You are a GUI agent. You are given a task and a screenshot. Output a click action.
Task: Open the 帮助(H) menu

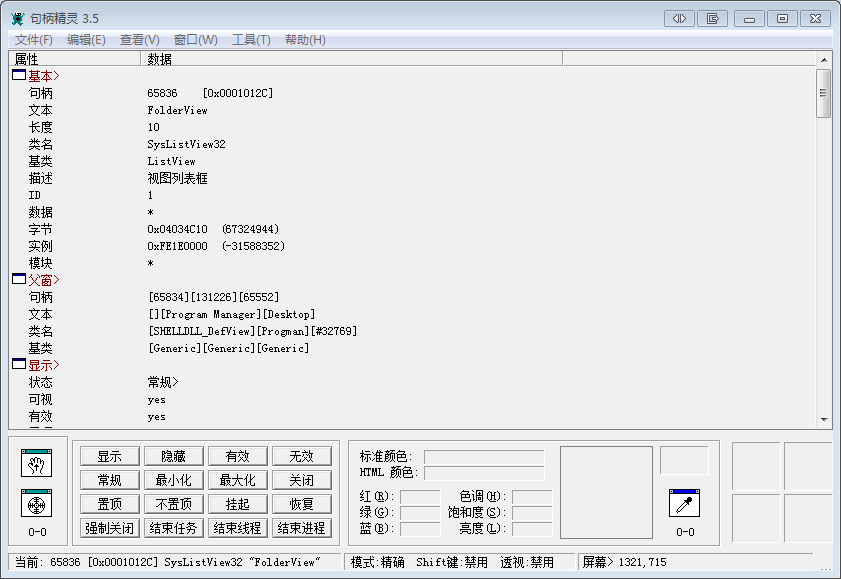(x=305, y=40)
